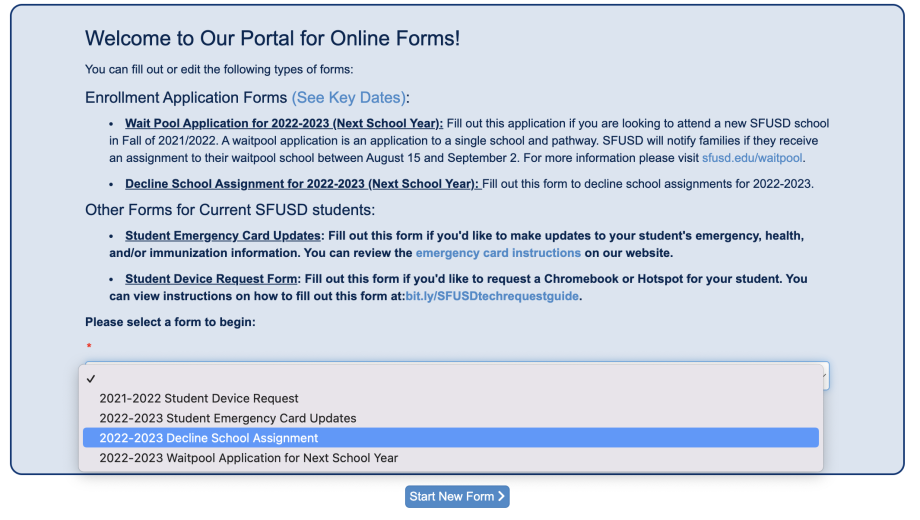Viewport: 920px width, 520px height.
Task: Click the chevron arrow on Start New Form
Action: (x=502, y=497)
